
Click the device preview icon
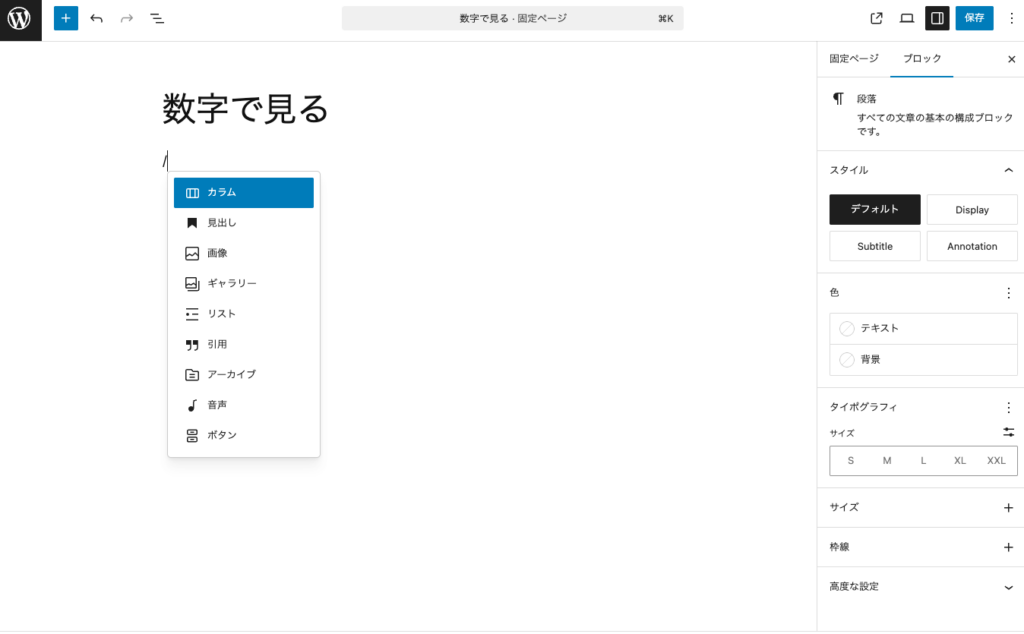coord(907,17)
